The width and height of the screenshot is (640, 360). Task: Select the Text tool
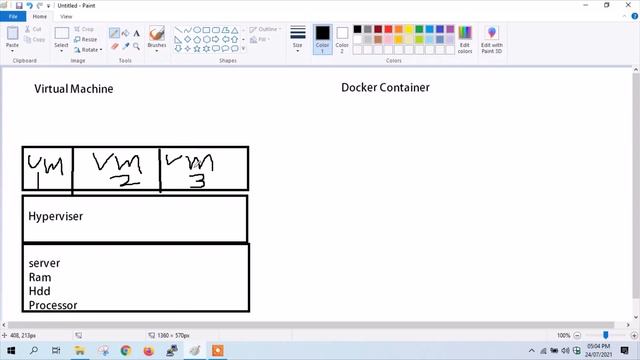tap(136, 33)
